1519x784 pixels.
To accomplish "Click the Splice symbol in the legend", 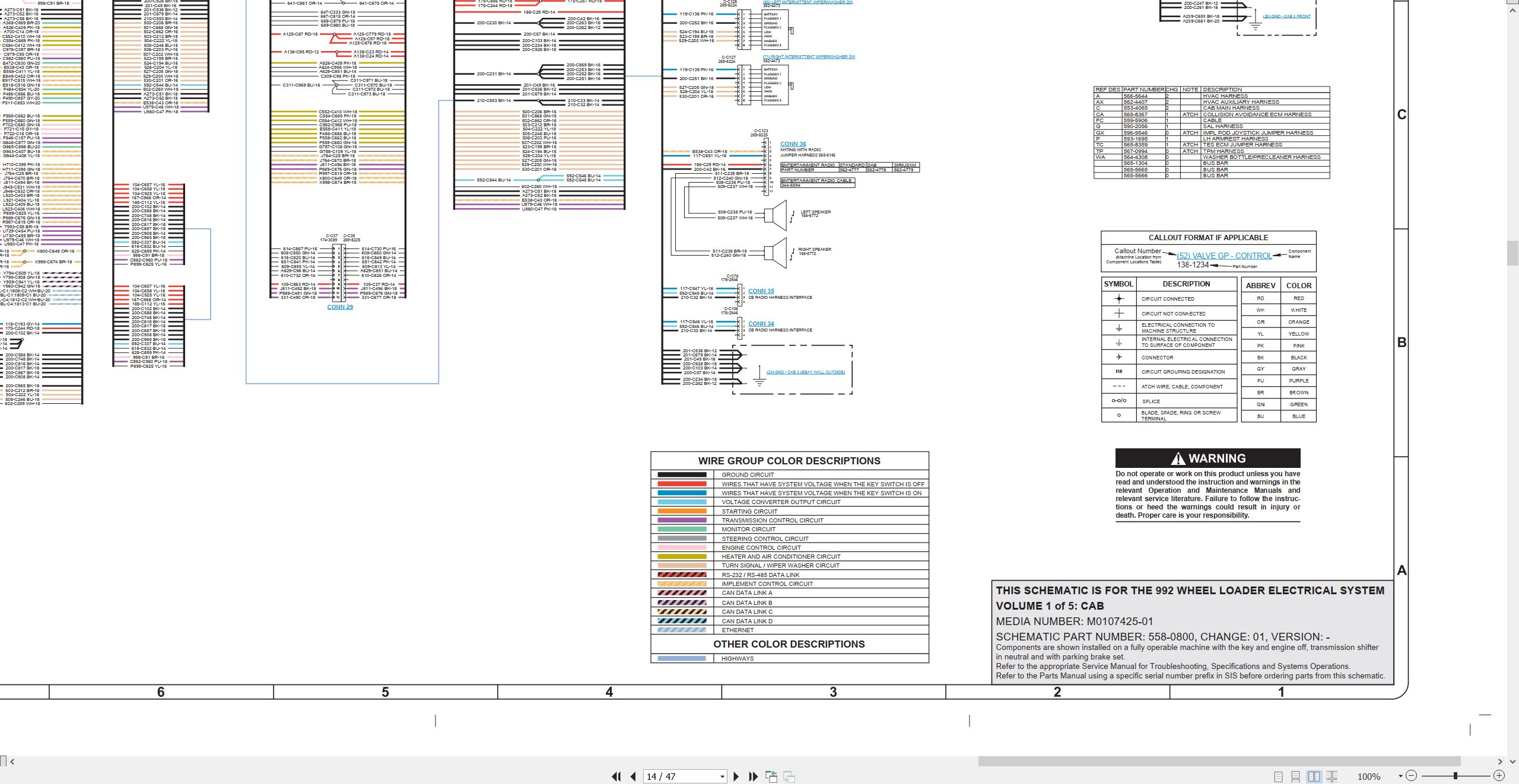I will tap(1119, 401).
